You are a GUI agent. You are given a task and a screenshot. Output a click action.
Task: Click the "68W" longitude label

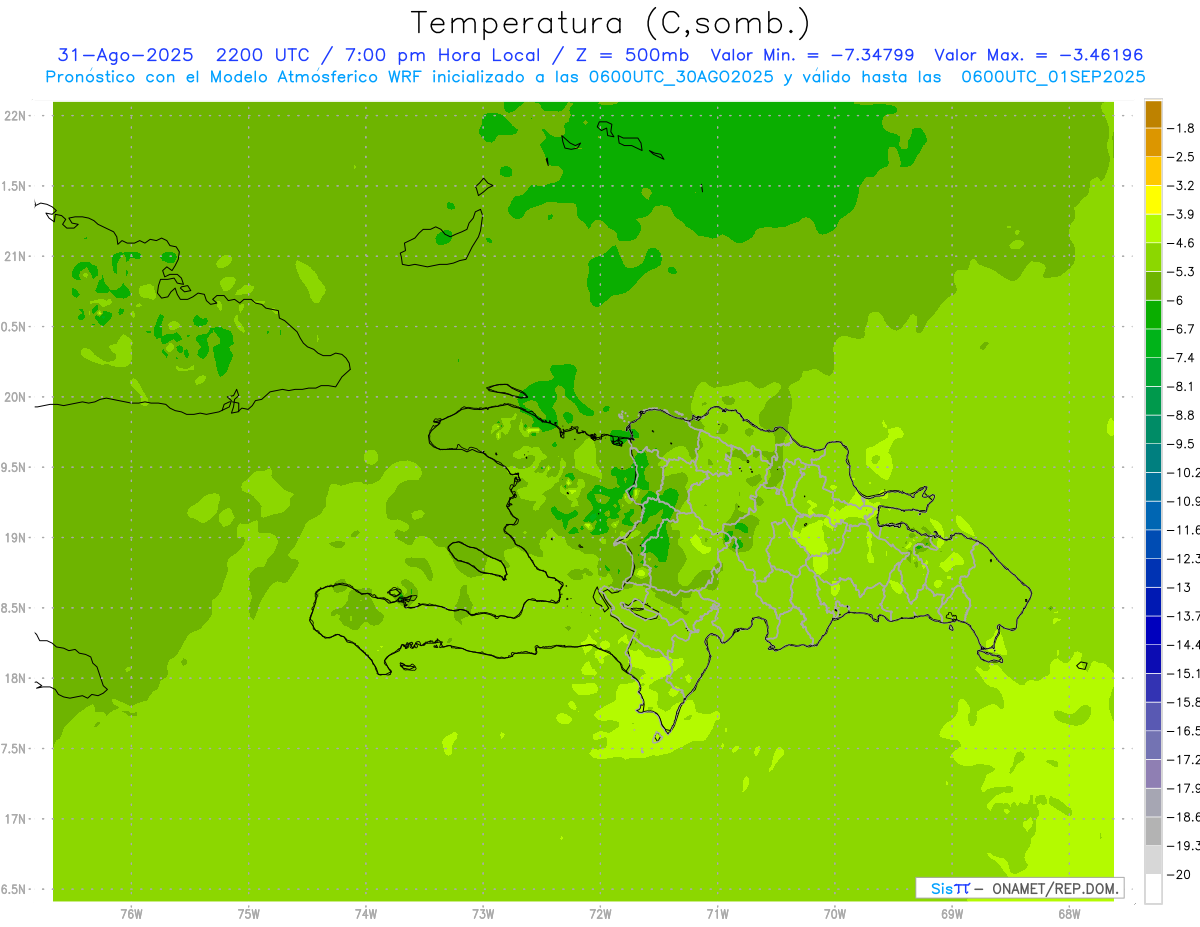pyautogui.click(x=1069, y=914)
